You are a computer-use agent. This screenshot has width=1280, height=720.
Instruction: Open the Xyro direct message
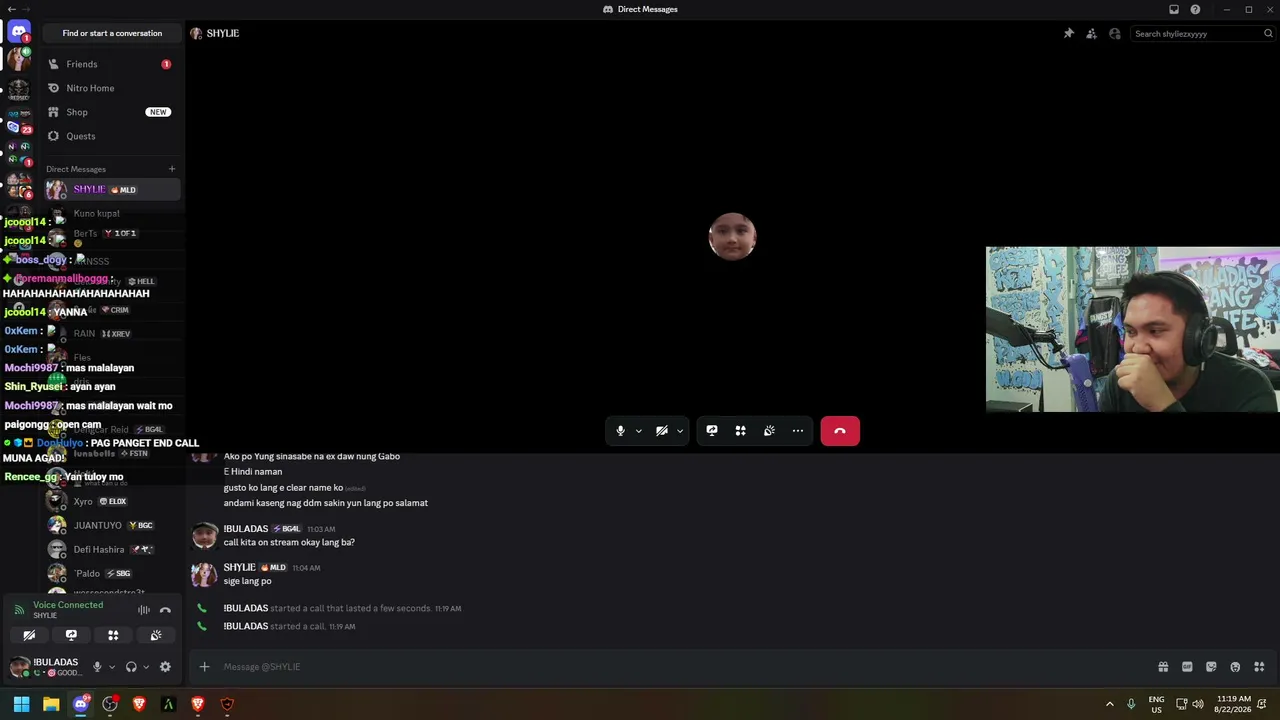[112, 501]
